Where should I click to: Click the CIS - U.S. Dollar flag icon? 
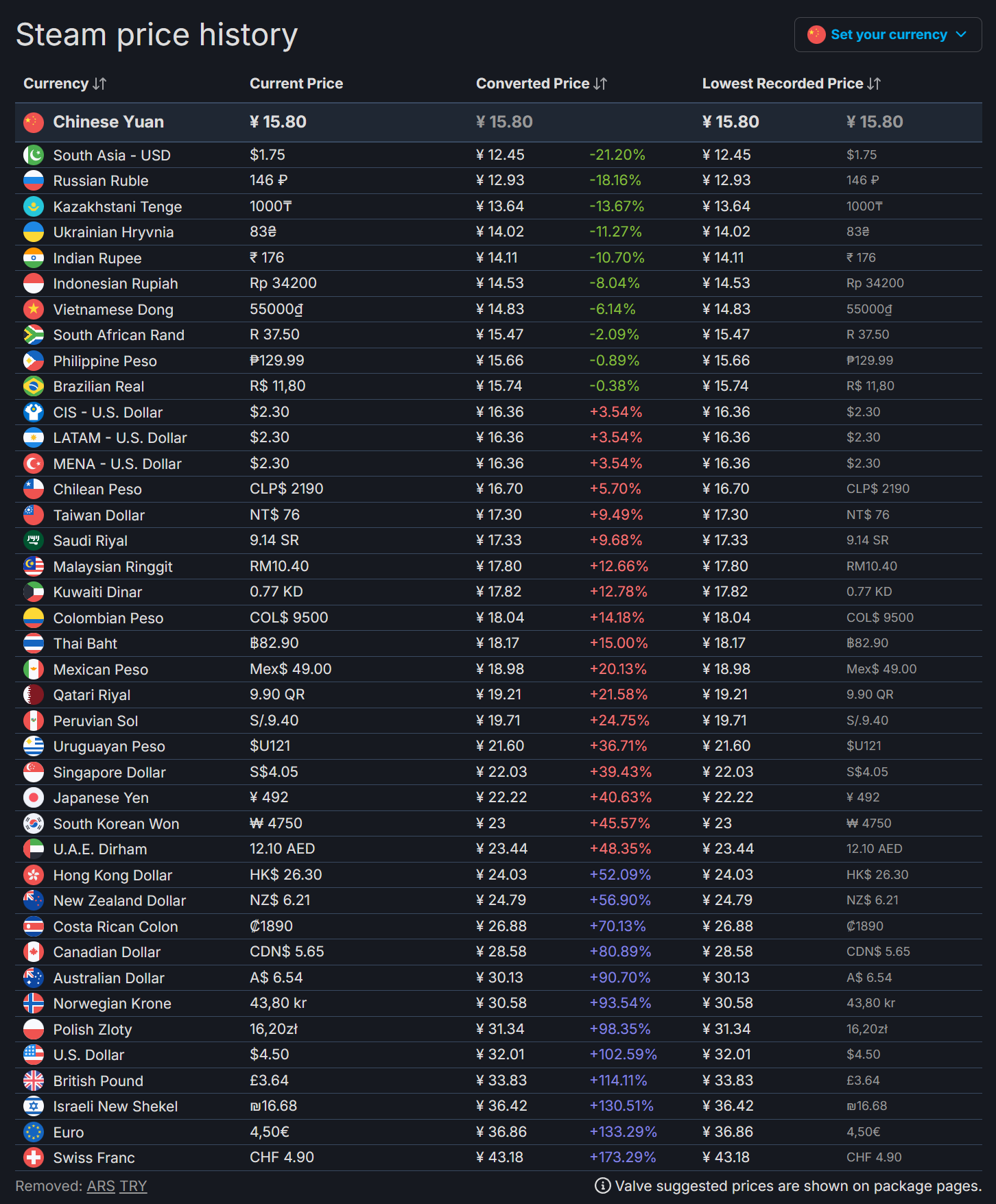tap(34, 412)
